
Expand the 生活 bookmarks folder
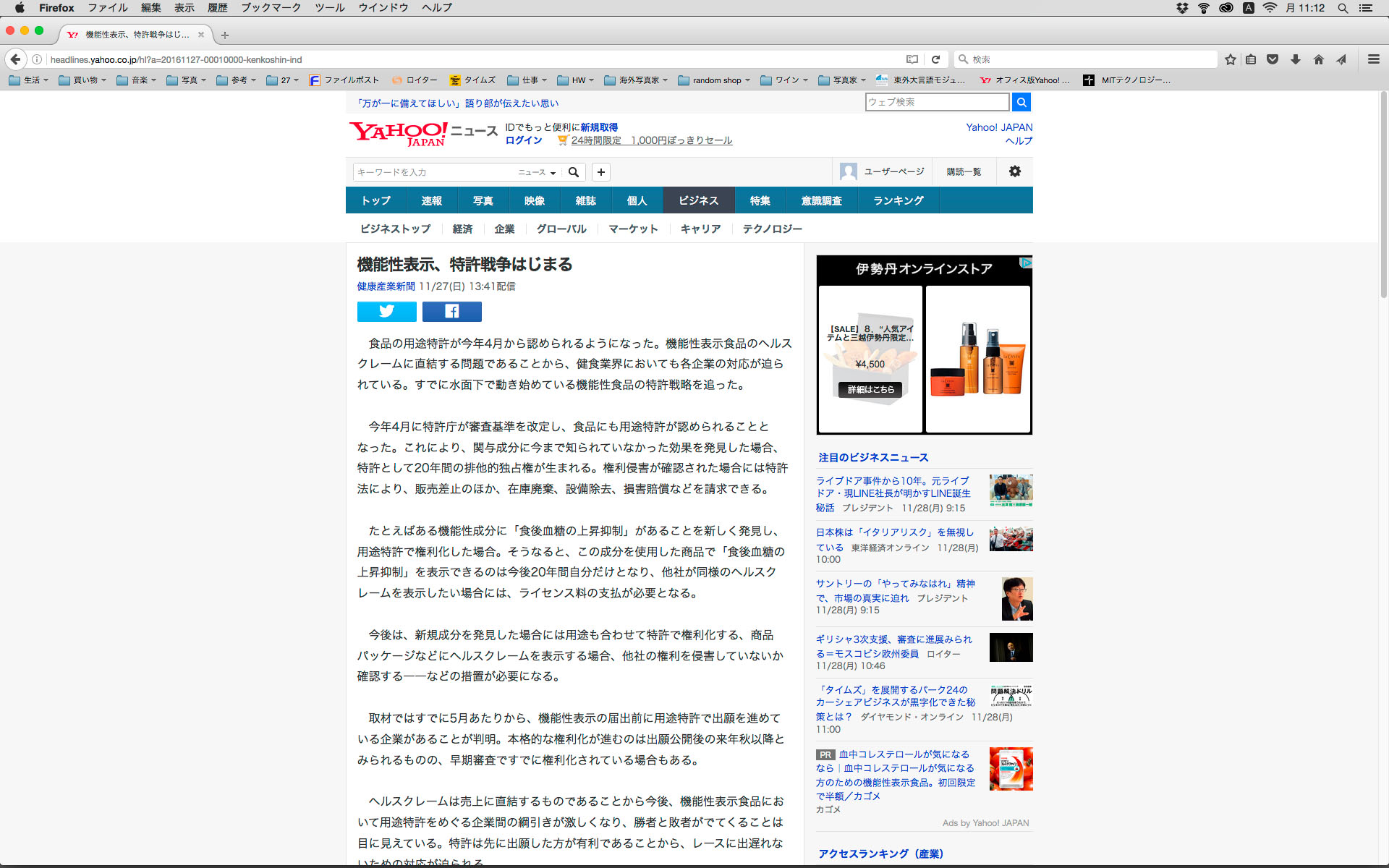point(29,80)
